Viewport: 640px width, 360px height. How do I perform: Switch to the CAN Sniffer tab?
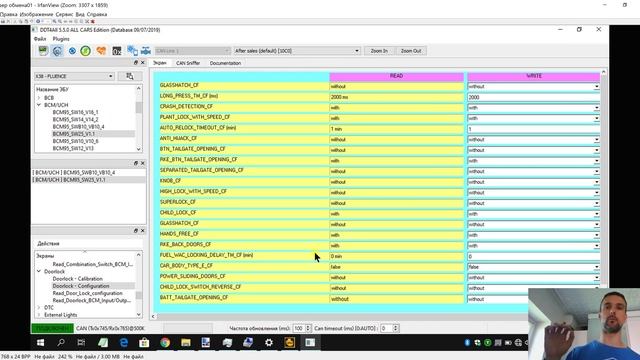(x=188, y=63)
